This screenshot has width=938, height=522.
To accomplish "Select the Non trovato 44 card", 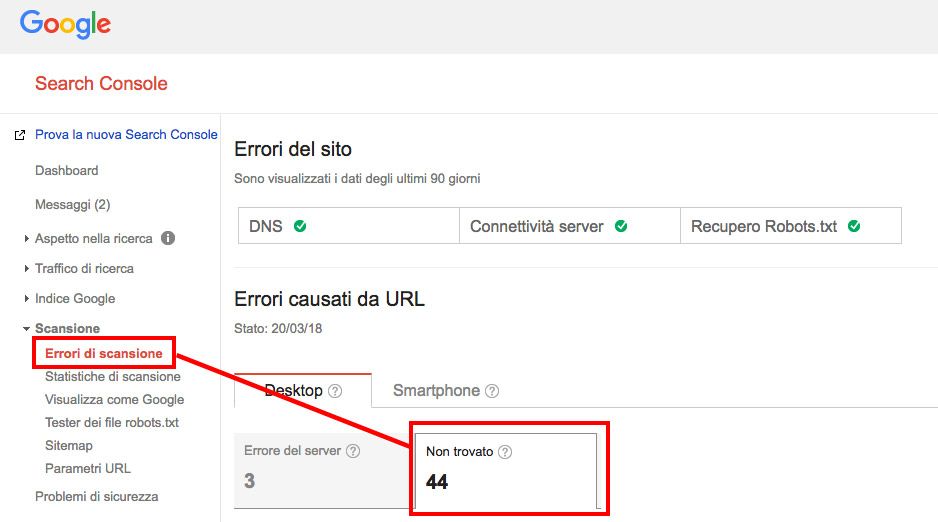I will click(505, 471).
